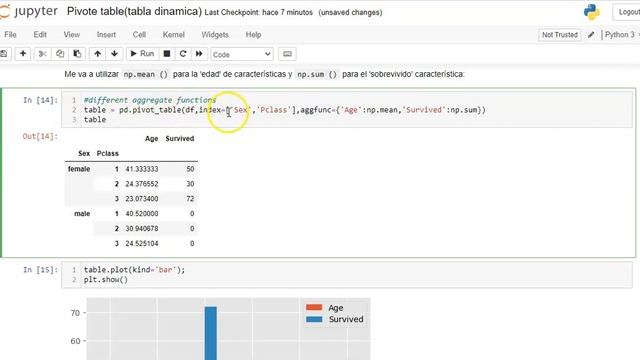Click the value 23.073400 in table
Screen dimensions: 640x360
[x=142, y=199]
